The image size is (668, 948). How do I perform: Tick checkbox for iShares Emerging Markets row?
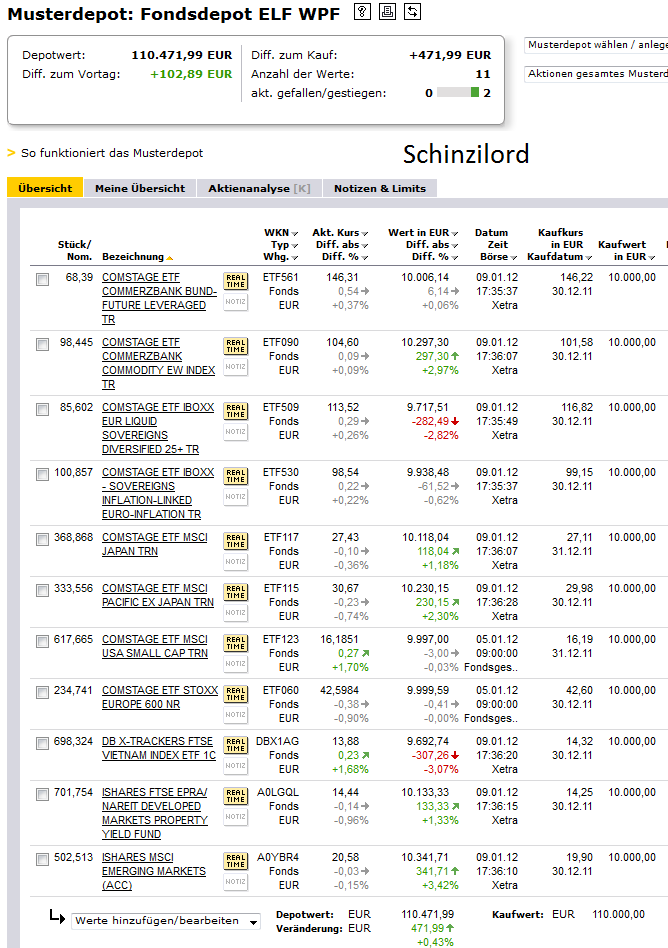pos(42,860)
